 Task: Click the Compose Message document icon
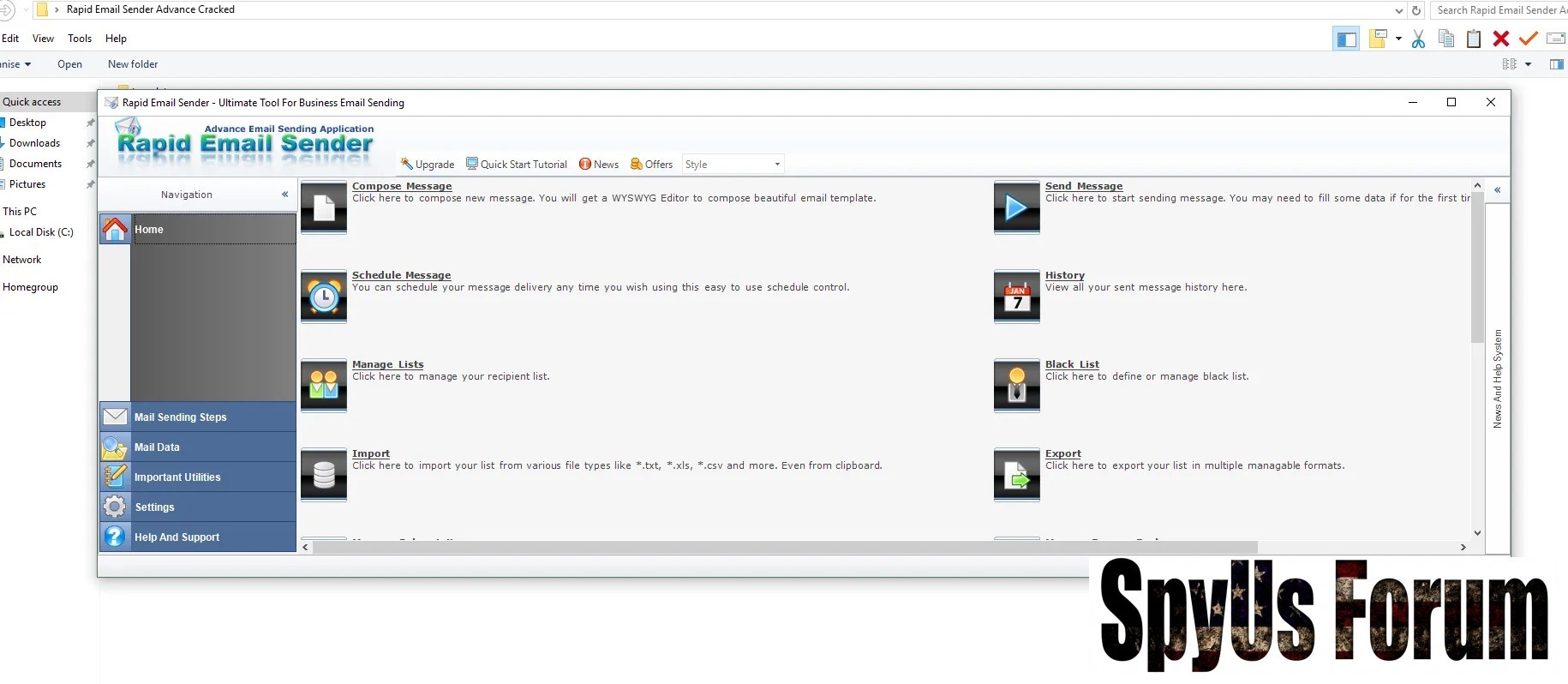click(324, 207)
